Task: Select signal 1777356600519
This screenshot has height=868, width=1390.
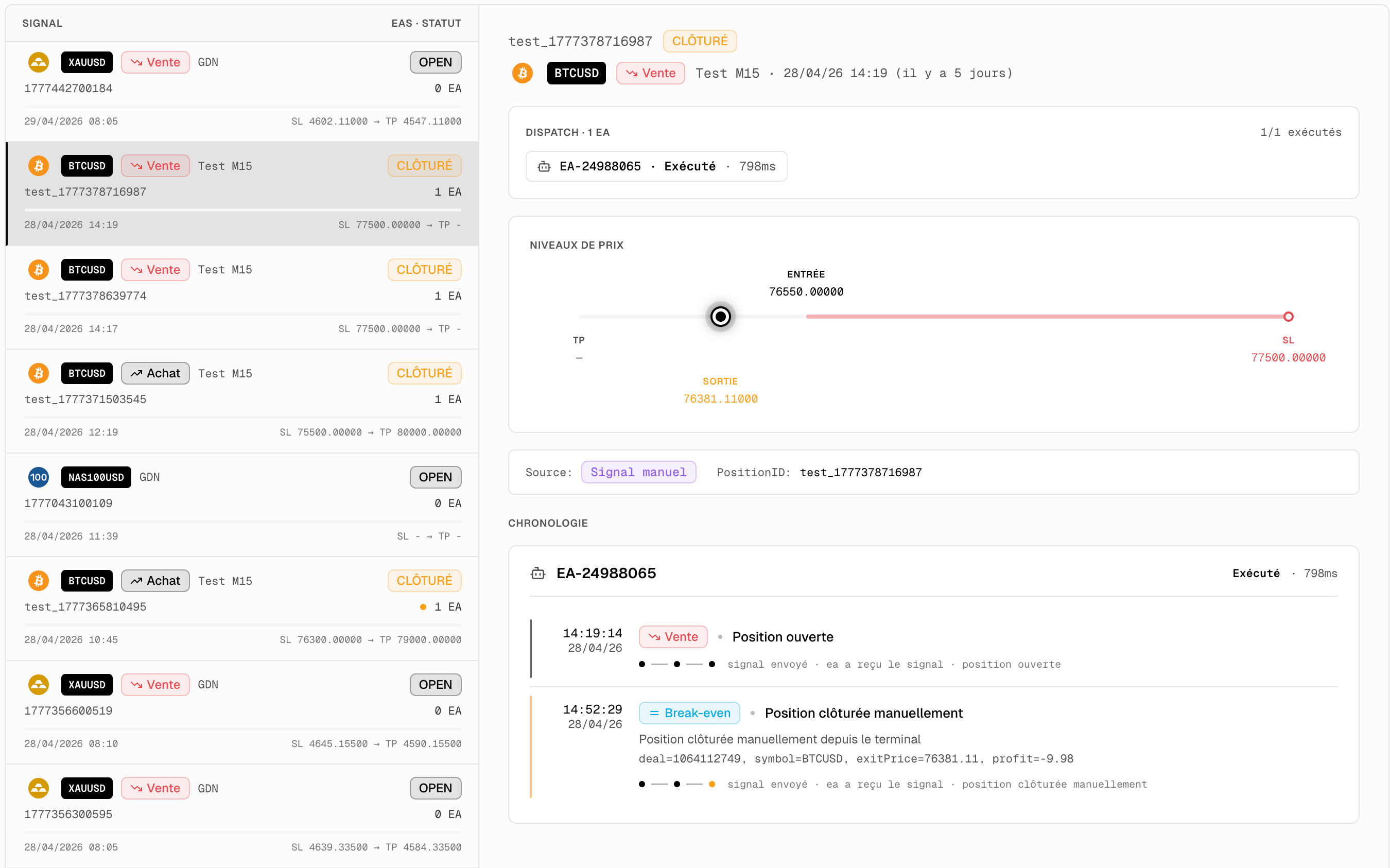Action: click(x=68, y=710)
